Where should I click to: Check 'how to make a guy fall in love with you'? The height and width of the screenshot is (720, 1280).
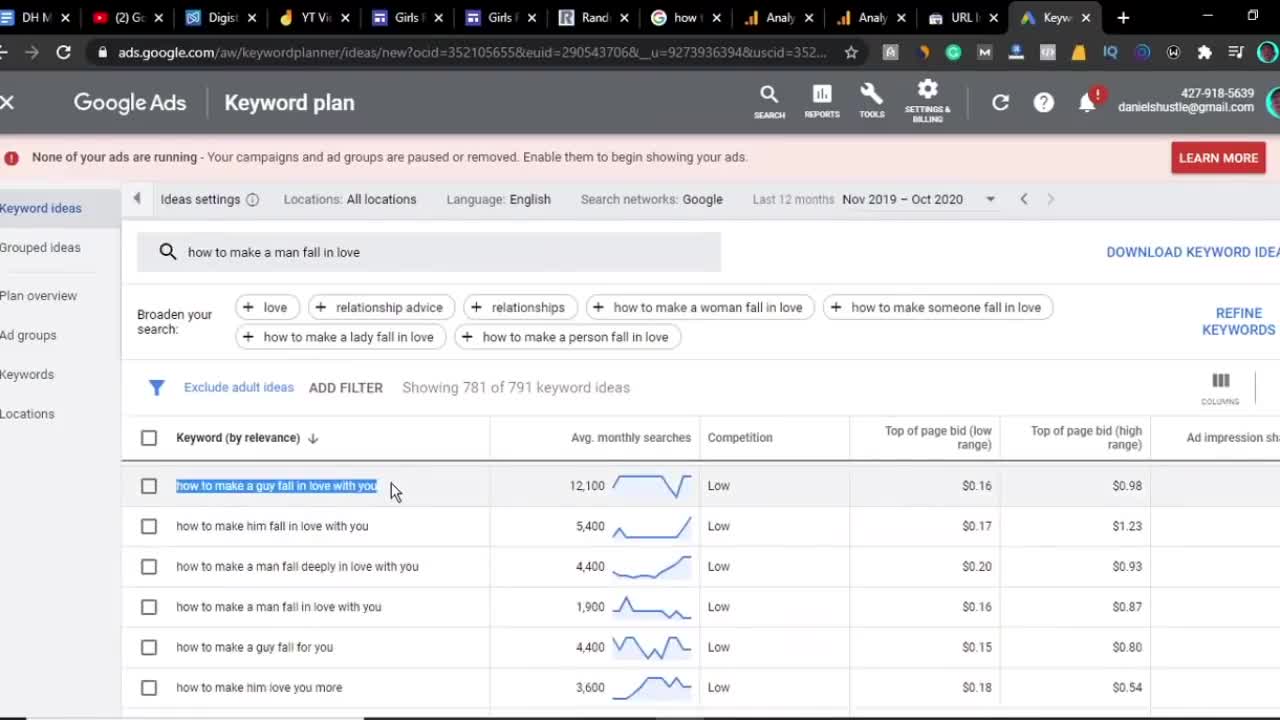click(x=149, y=486)
